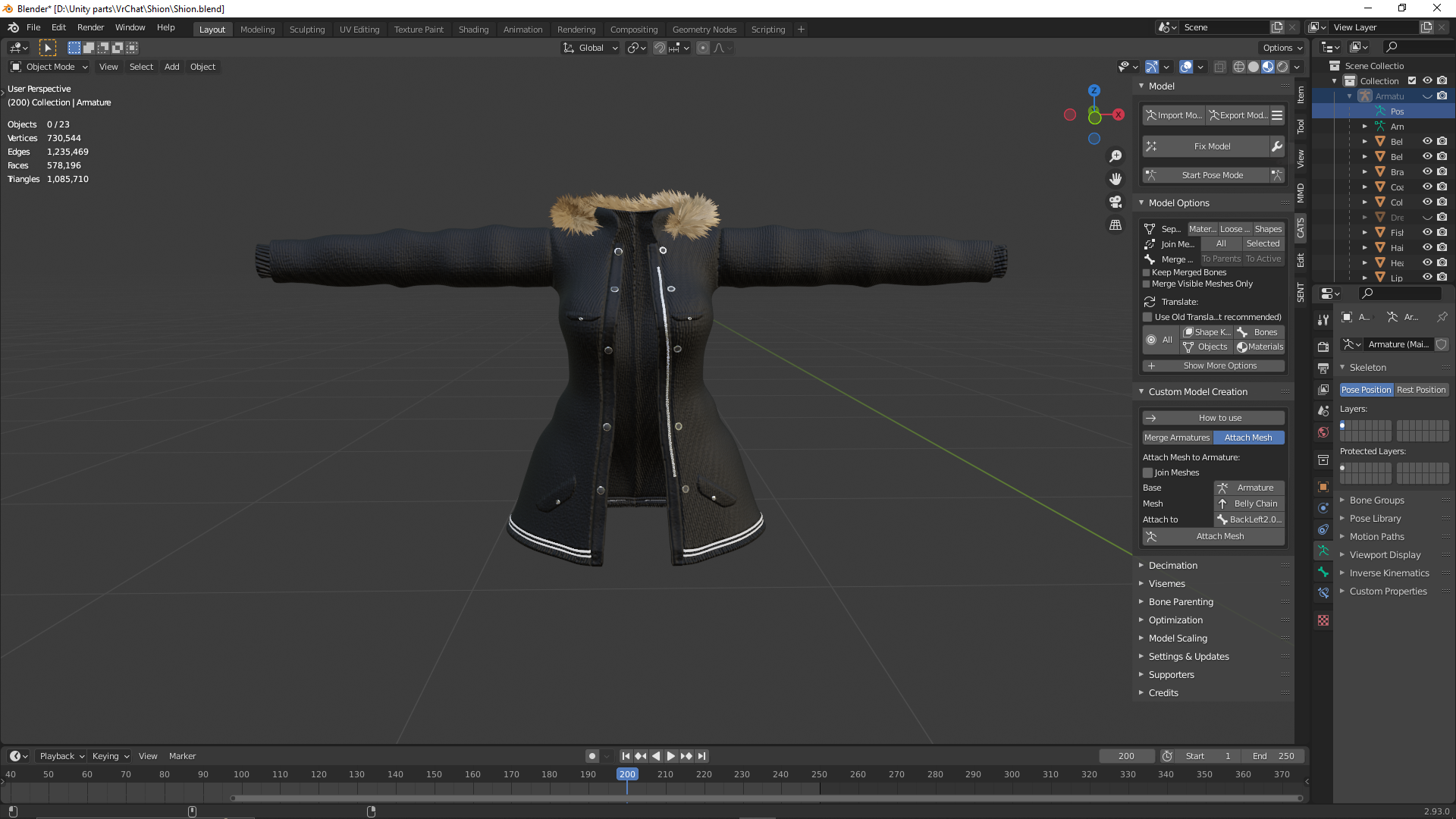This screenshot has width=1456, height=819.
Task: Open View Layer properties tab
Action: [x=1323, y=389]
